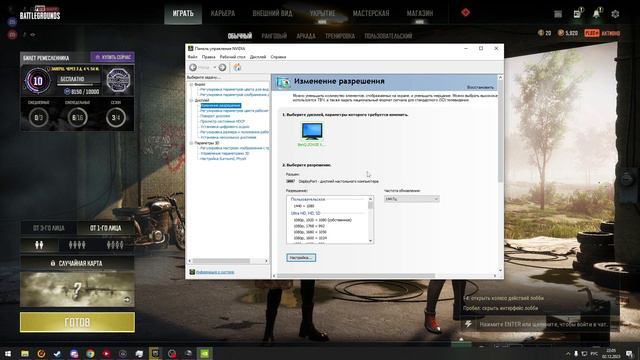Open Установка цифрового аудио tree item
Viewport: 640px width, 360px height.
point(224,127)
